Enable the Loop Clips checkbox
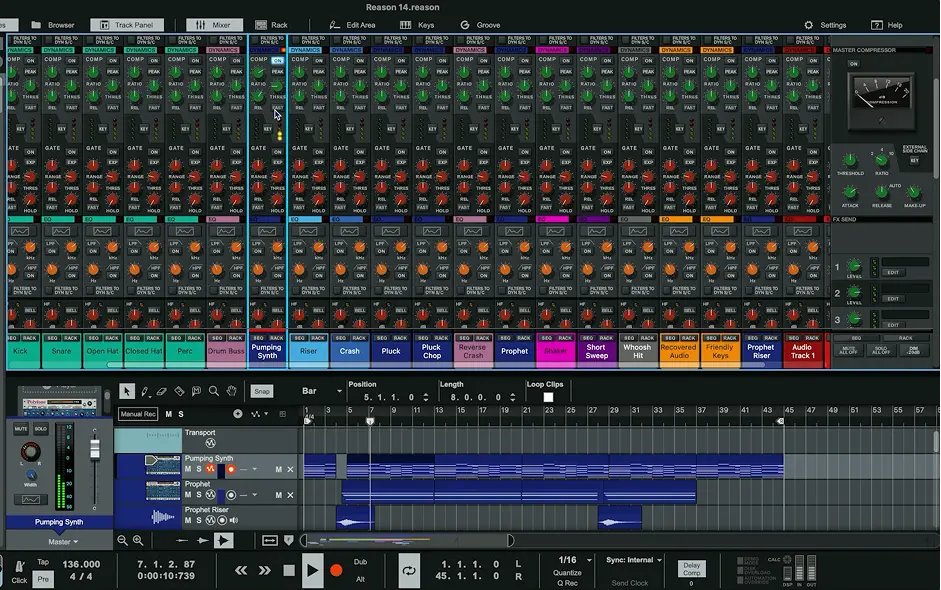The width and height of the screenshot is (941, 590). click(548, 397)
